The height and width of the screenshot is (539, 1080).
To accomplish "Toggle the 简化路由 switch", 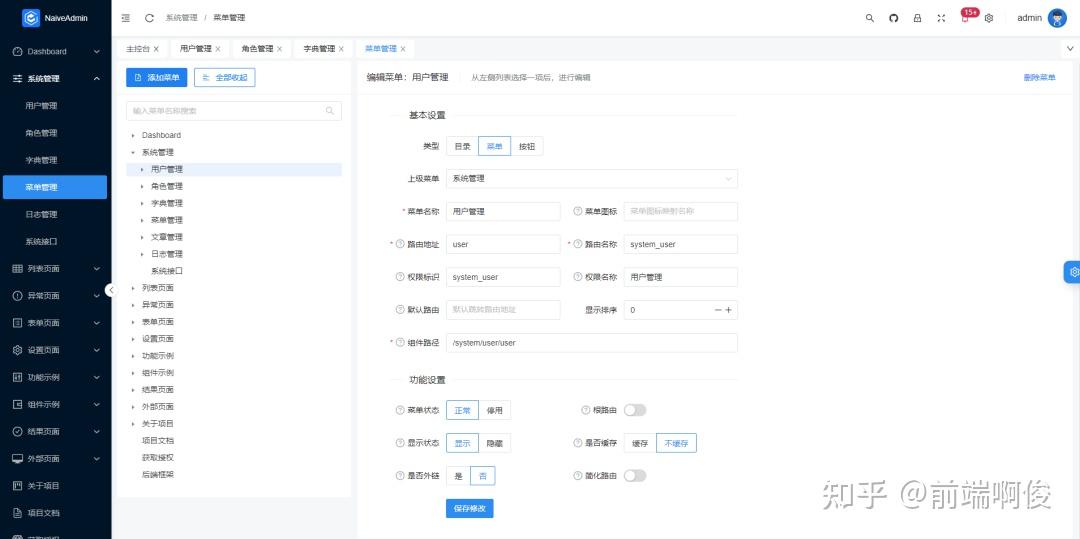I will point(635,476).
